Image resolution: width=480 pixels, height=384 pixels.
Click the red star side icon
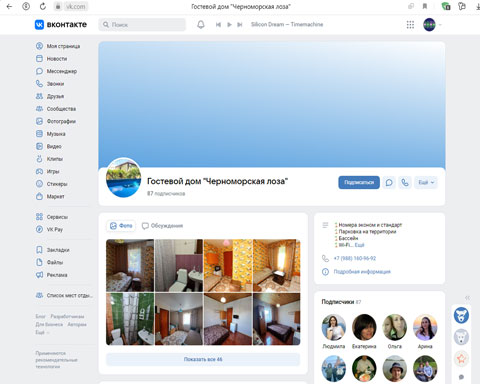coord(461,359)
